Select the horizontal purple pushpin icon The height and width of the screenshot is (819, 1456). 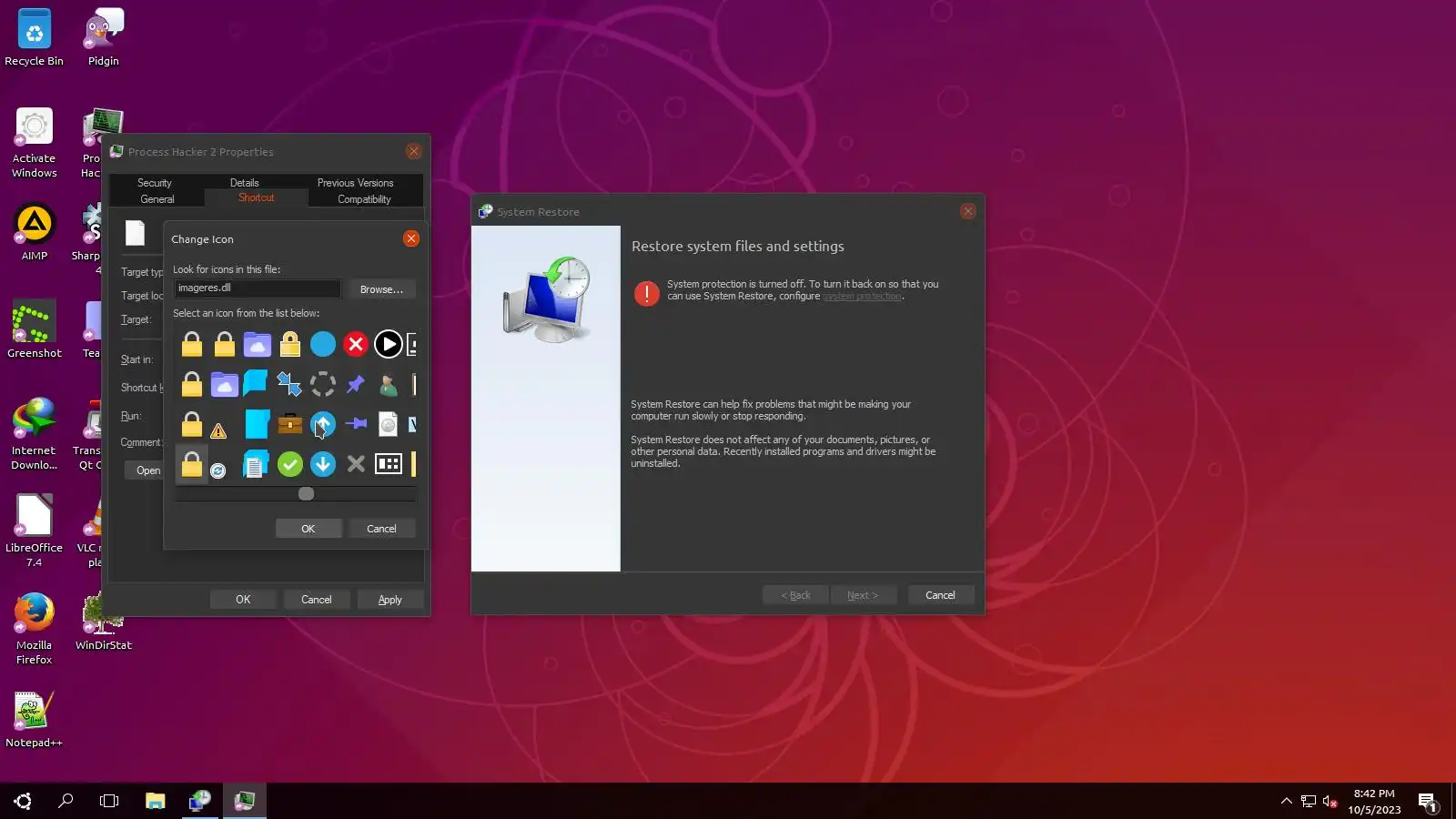pos(356,423)
